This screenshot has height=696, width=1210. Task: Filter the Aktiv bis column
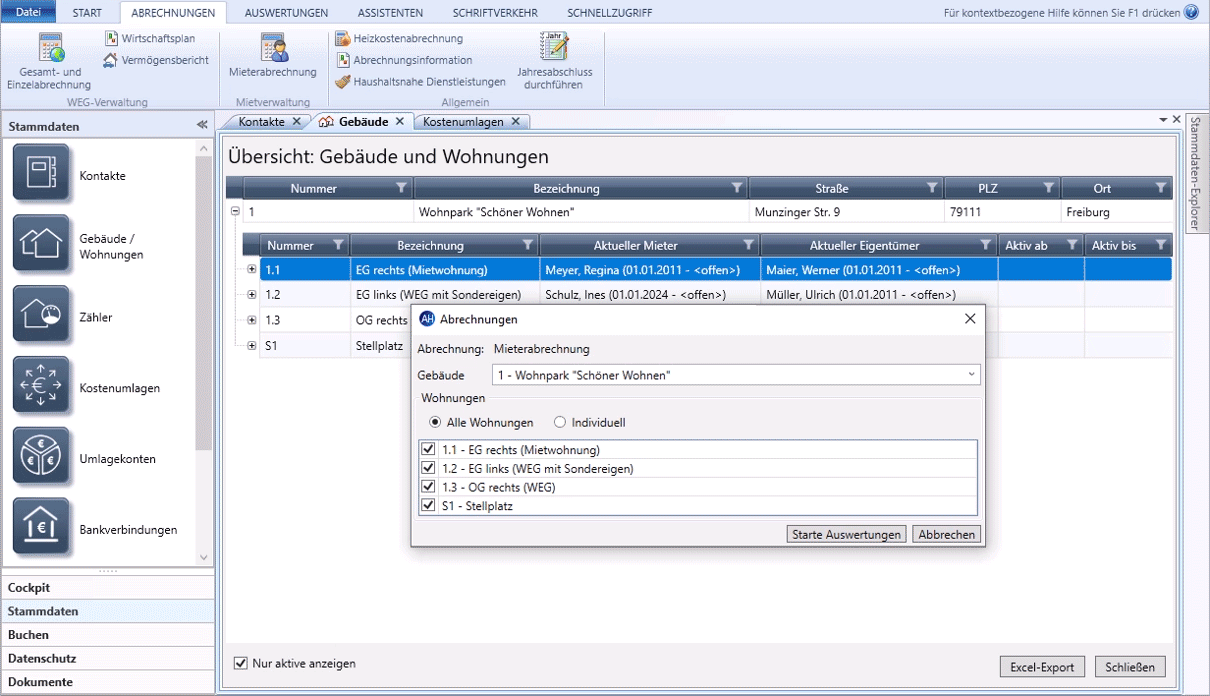pos(1161,245)
